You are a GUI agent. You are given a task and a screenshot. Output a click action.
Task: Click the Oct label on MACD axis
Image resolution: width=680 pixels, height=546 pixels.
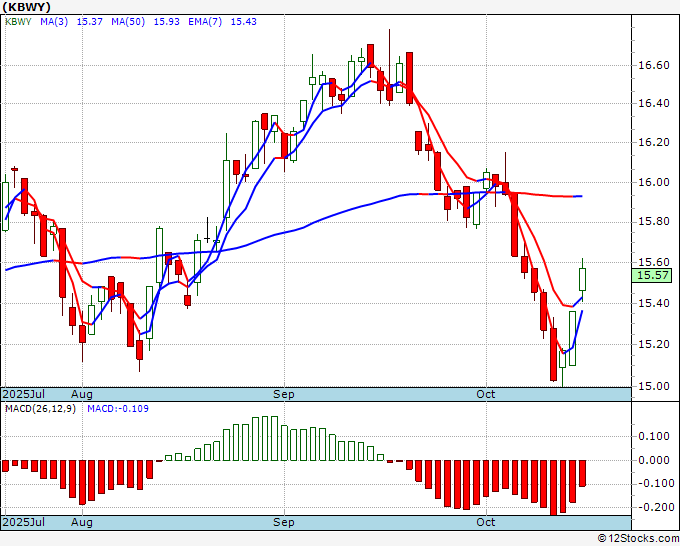(x=486, y=522)
